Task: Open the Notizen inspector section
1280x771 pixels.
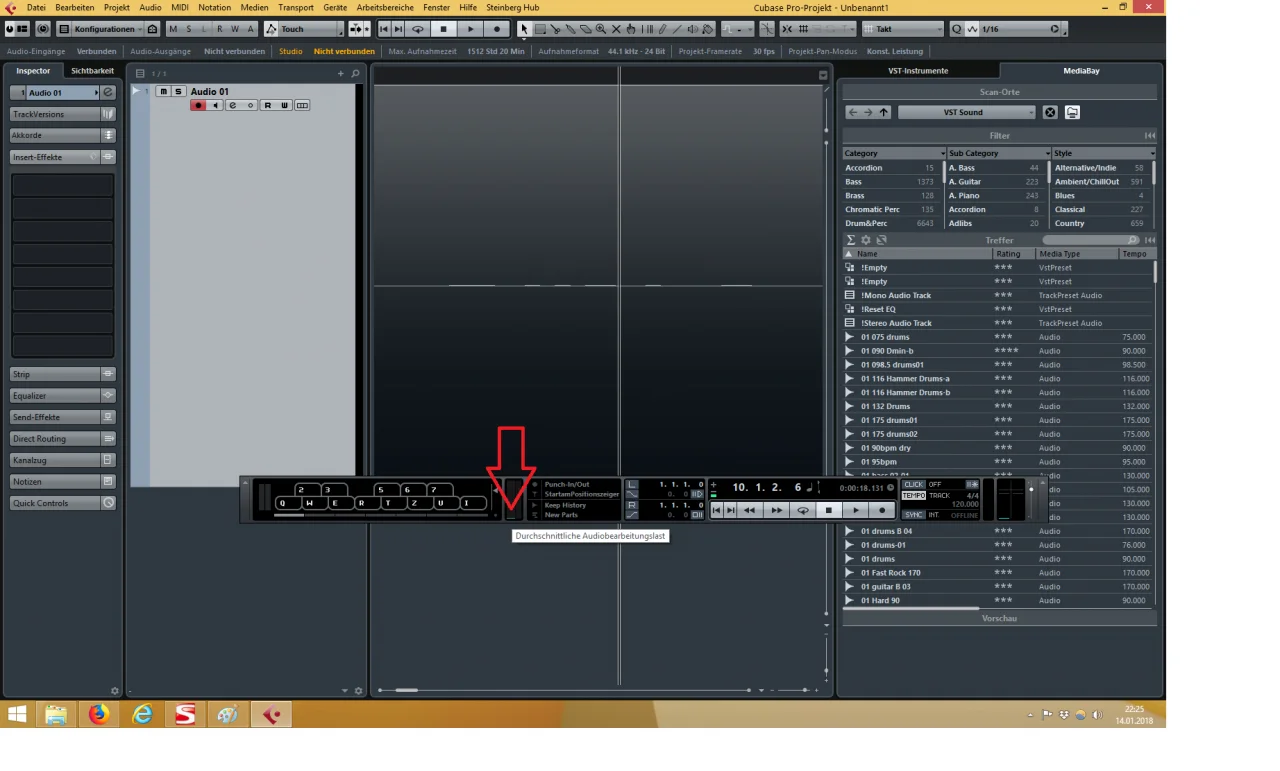Action: coord(62,482)
